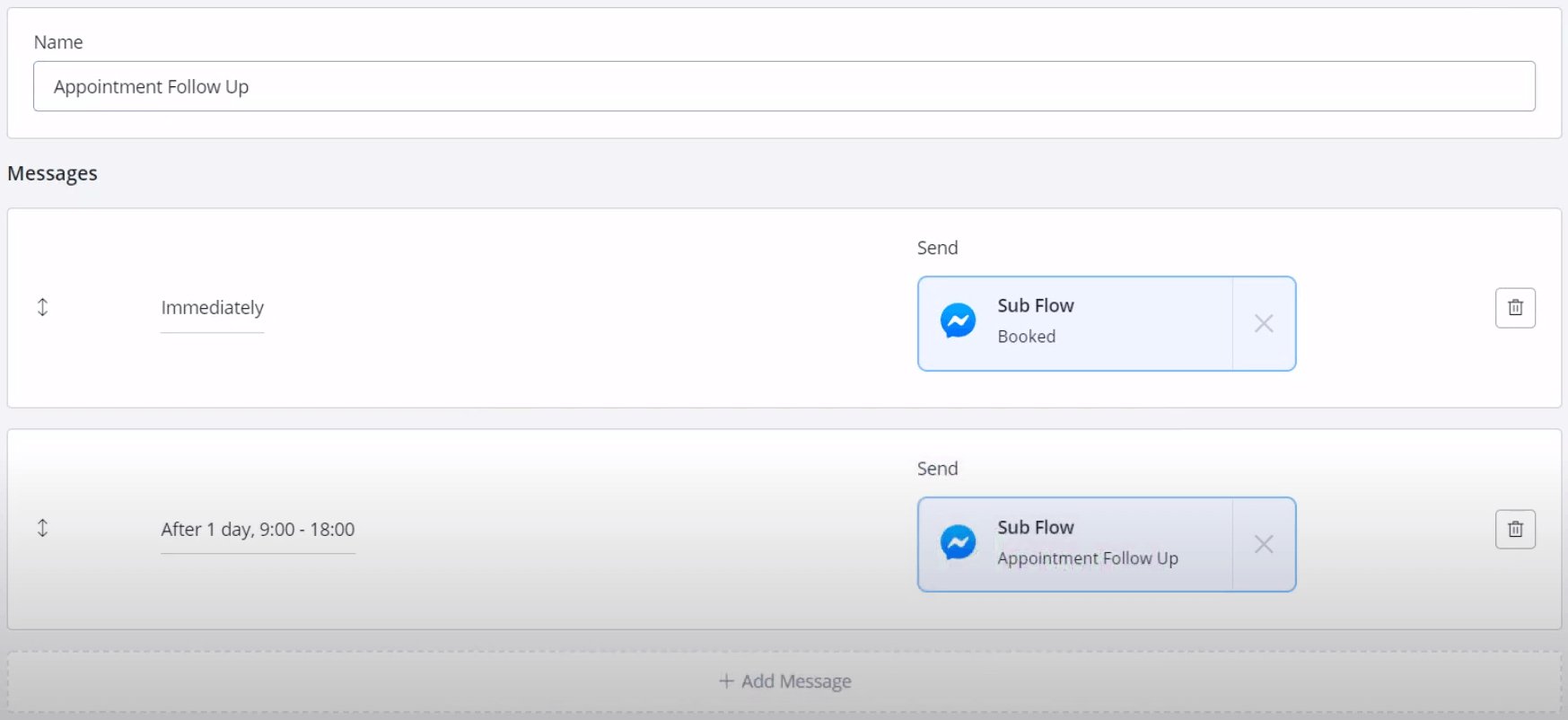Screen dimensions: 1568x720
Task: Use the reorder arrow on the After 1 day message row
Action: [42, 528]
